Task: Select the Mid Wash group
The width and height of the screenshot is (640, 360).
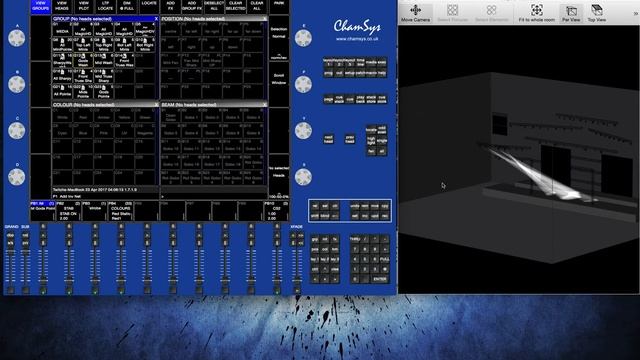Action: point(104,61)
